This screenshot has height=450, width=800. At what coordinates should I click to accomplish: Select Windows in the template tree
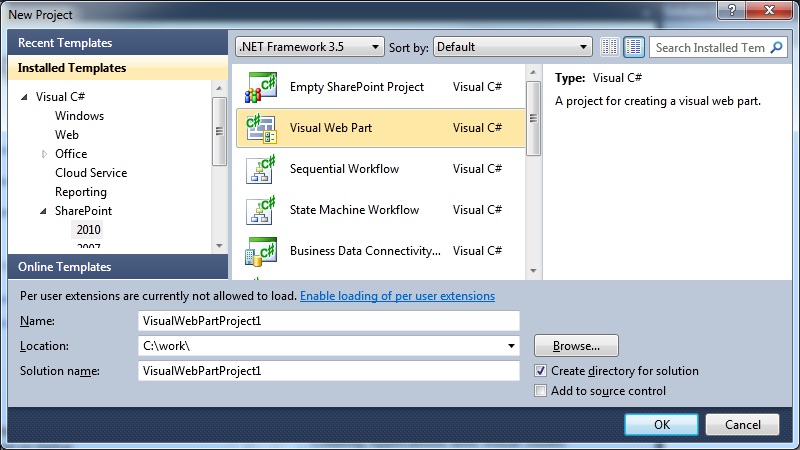tap(79, 116)
